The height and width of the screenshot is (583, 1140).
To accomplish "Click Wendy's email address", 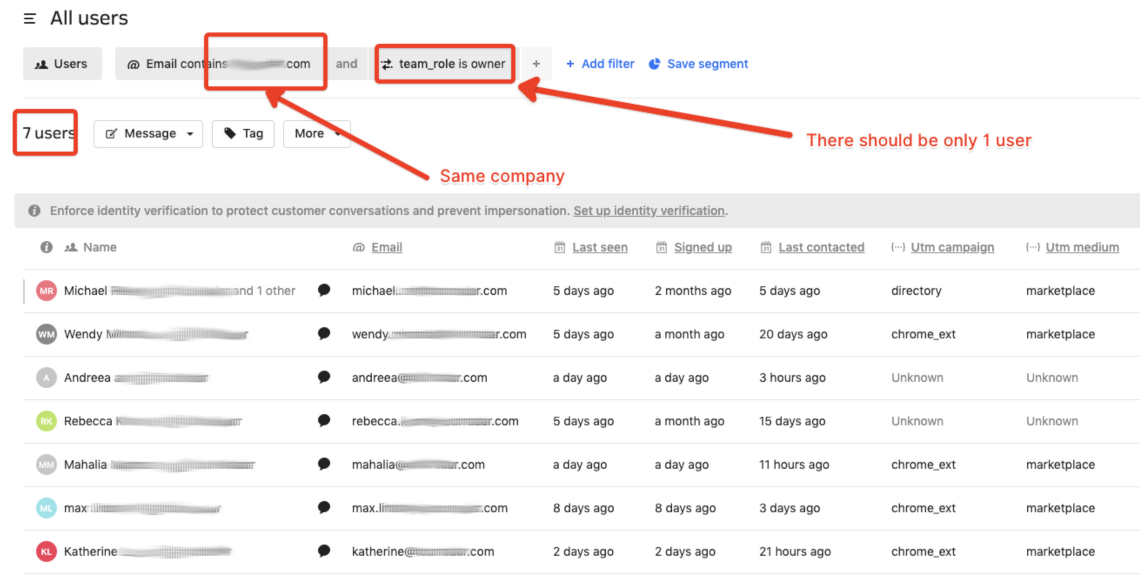I will [439, 334].
